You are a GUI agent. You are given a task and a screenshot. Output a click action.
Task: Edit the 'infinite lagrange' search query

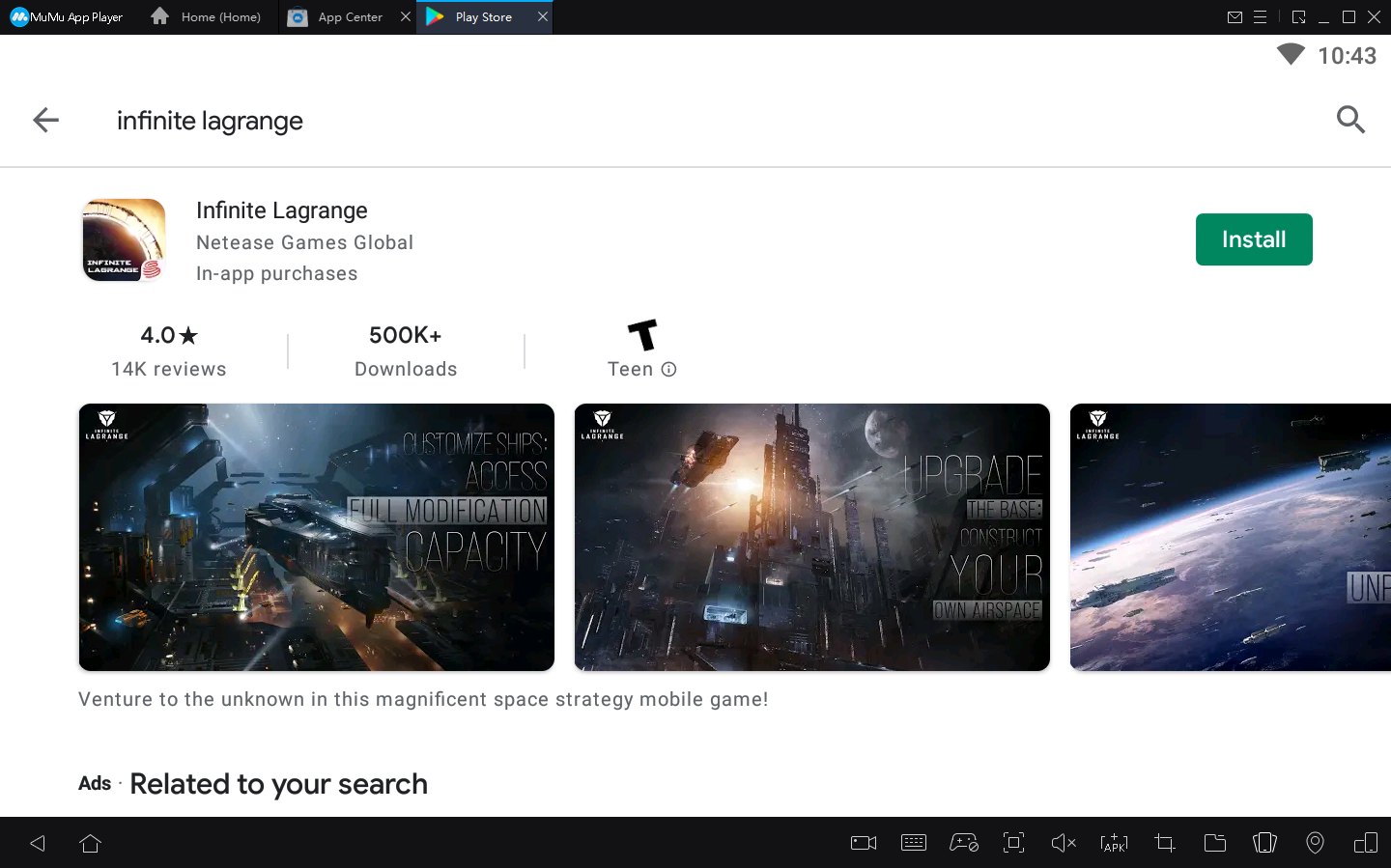coord(210,121)
